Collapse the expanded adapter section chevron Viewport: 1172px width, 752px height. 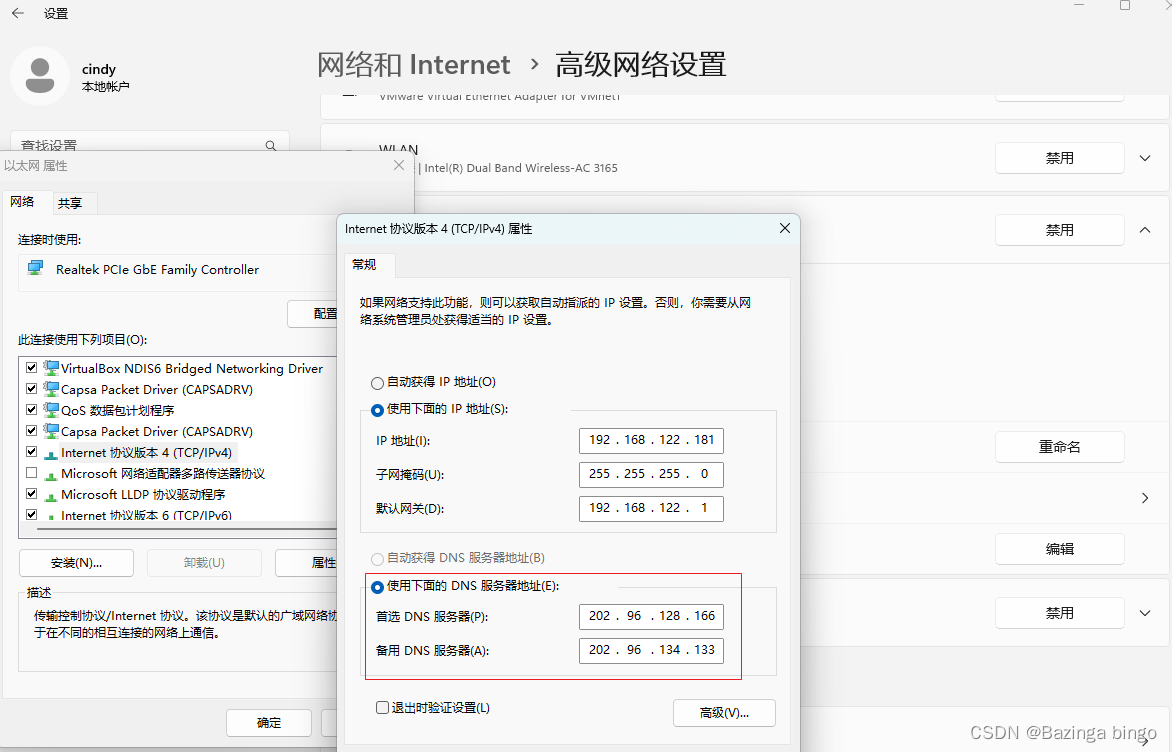(x=1145, y=230)
